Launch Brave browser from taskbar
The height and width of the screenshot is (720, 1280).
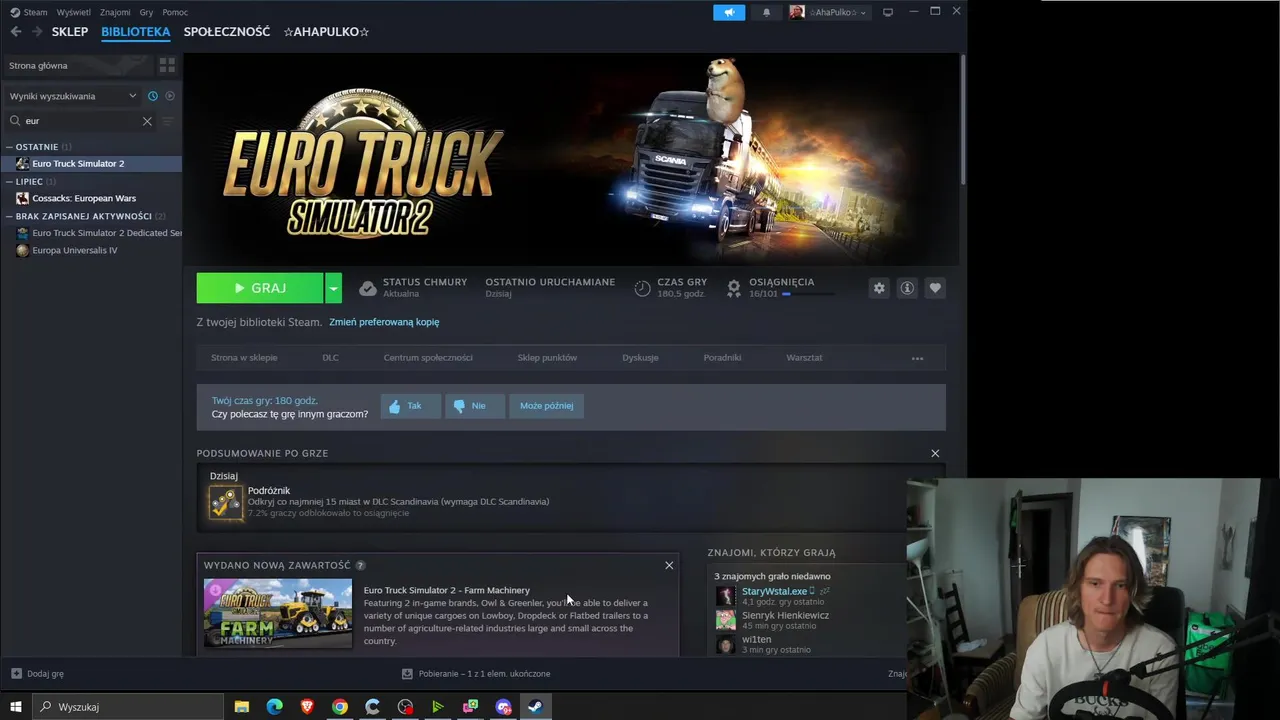tap(307, 707)
